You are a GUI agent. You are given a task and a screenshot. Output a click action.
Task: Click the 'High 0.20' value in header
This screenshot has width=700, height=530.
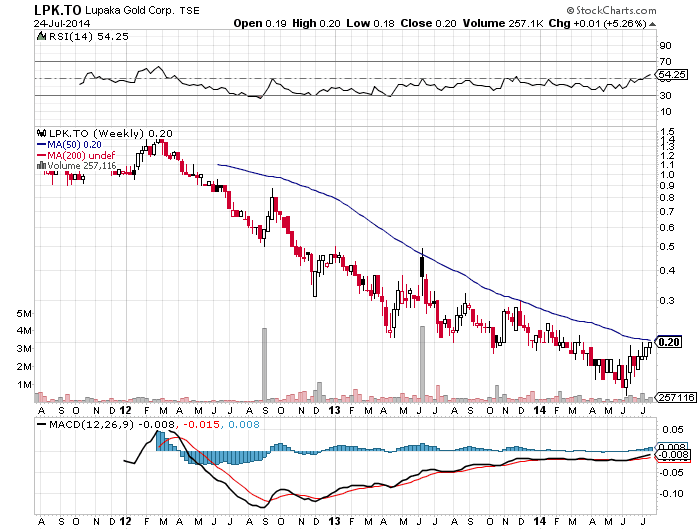point(317,24)
